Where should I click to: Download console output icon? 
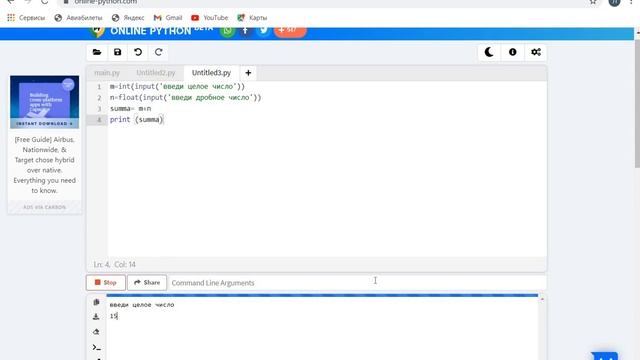[x=96, y=317]
